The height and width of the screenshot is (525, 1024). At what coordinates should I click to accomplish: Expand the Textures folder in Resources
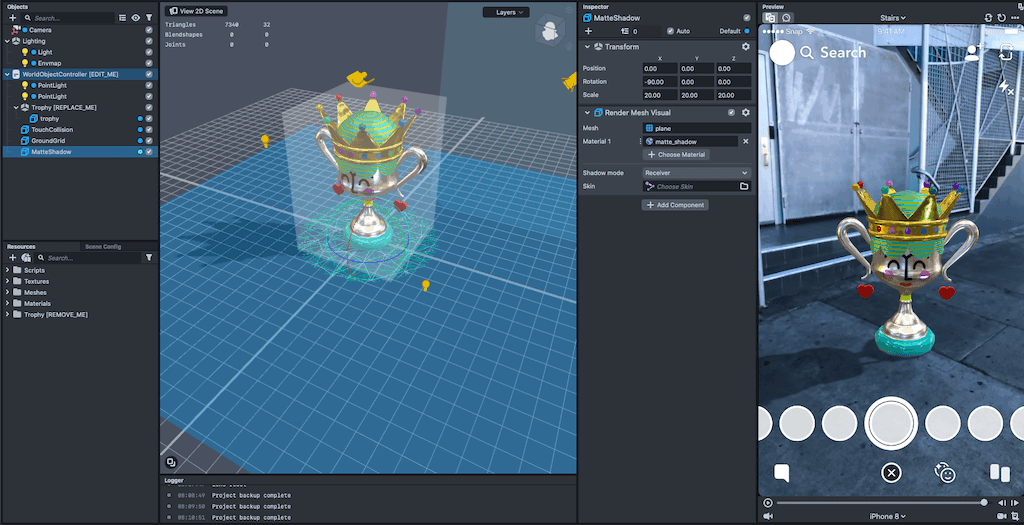coord(9,282)
